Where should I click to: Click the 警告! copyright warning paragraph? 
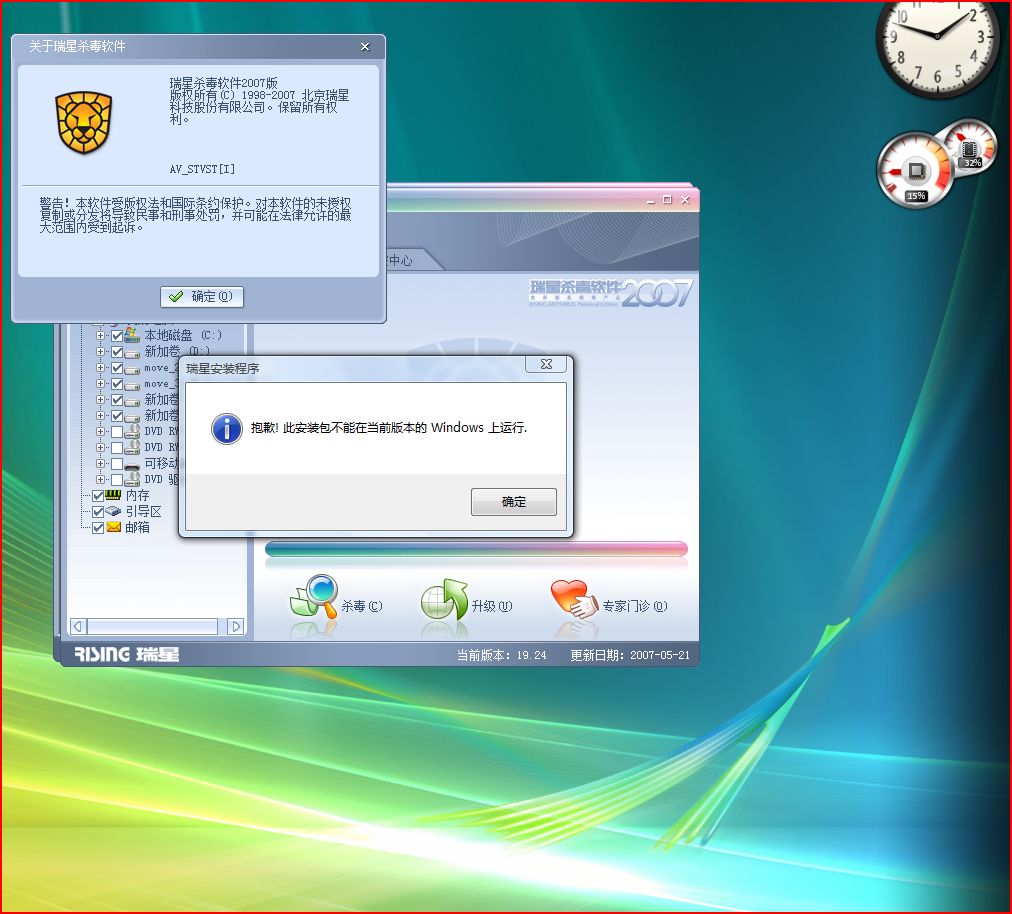(196, 215)
